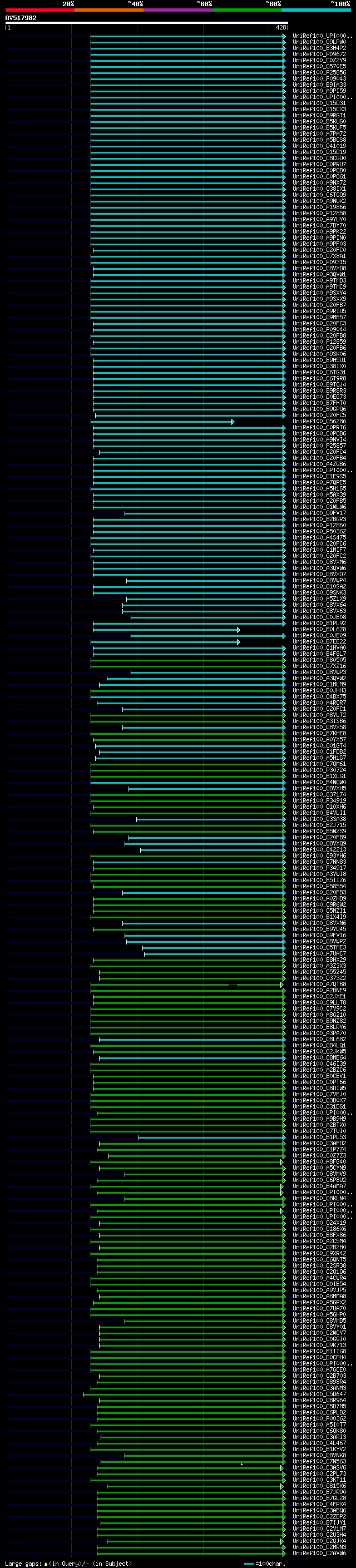
Task: Select hit label UniRef100_A7UAC7
Action: (x=319, y=954)
